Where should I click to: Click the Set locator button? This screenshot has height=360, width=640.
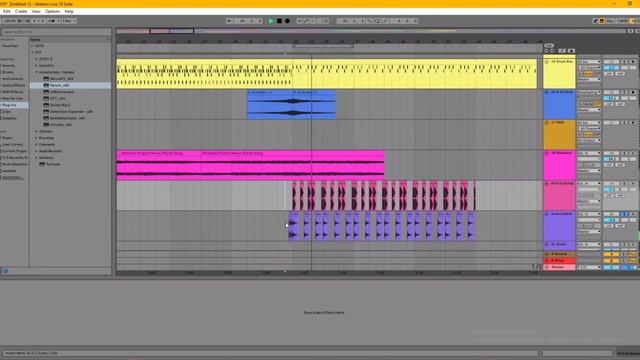pos(549,45)
